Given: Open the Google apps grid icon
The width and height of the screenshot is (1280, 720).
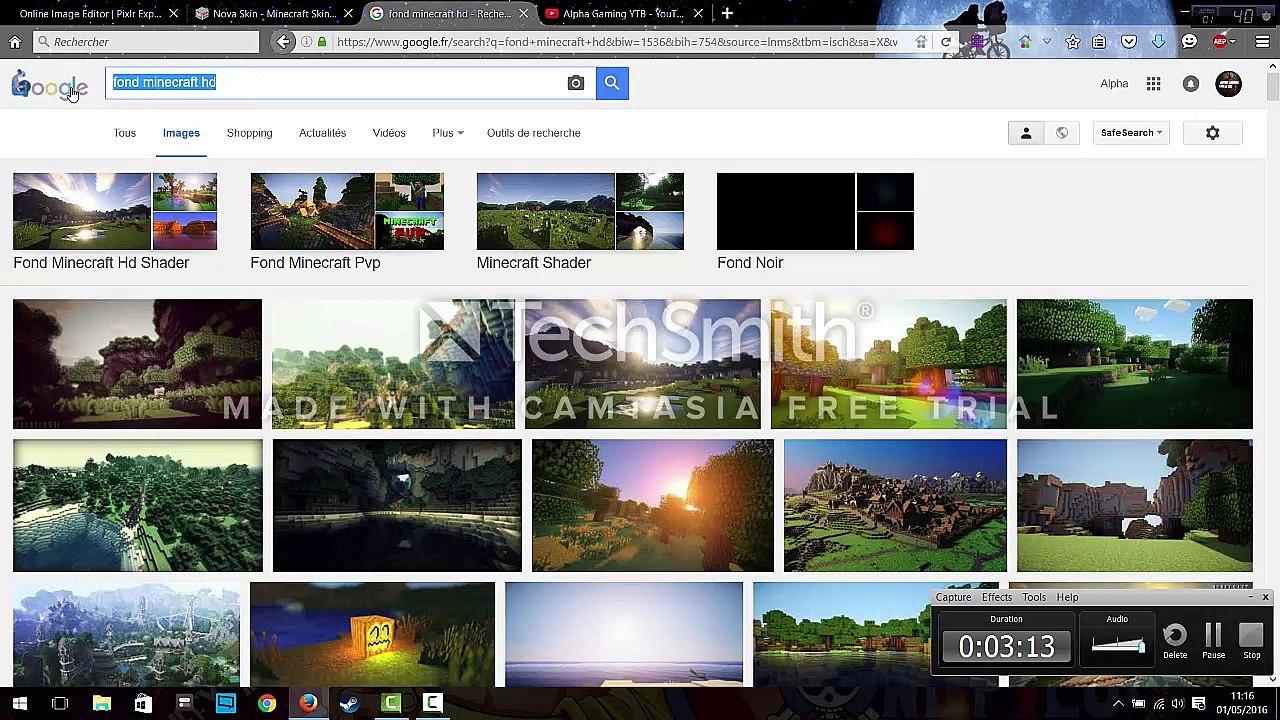Looking at the screenshot, I should click(x=1153, y=84).
